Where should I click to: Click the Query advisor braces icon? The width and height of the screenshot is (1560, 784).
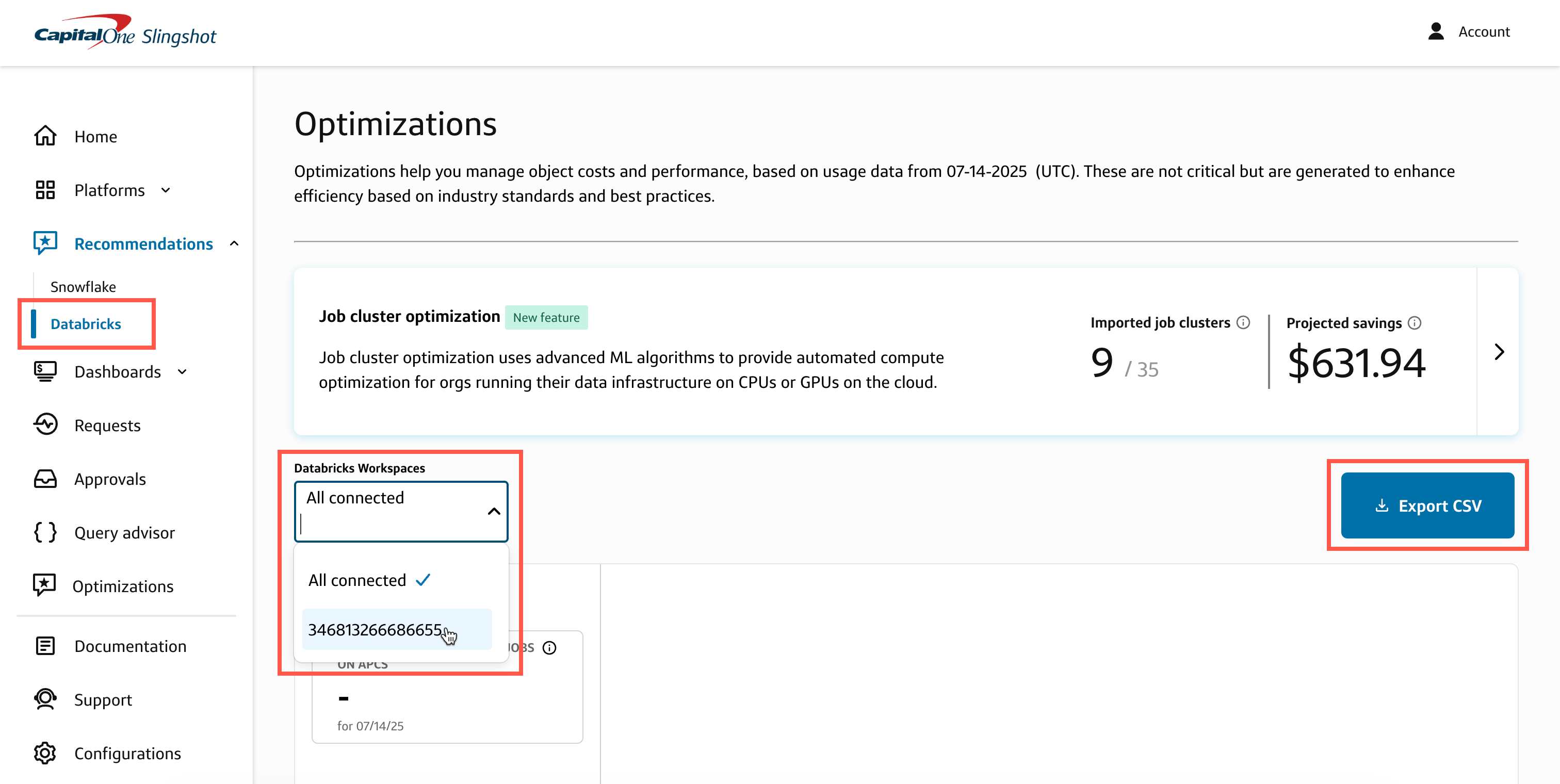[45, 532]
